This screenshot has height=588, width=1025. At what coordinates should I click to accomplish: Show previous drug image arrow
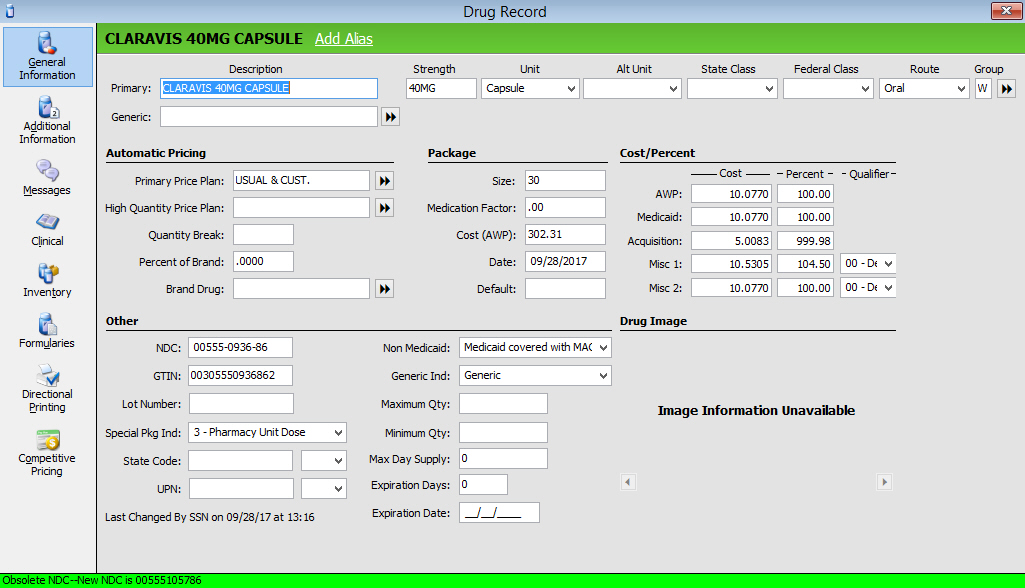(628, 483)
